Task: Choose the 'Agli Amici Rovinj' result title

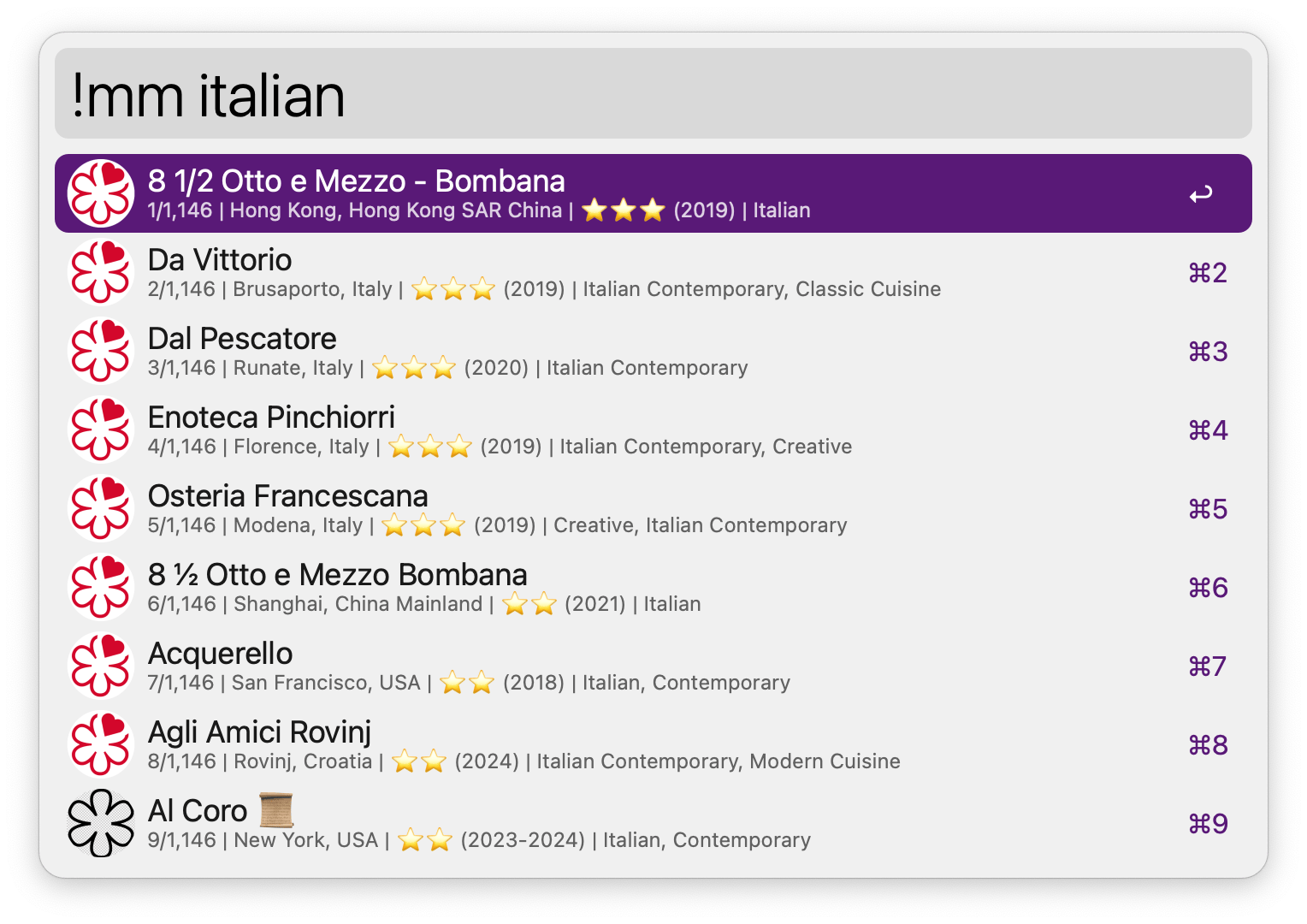Action: click(x=259, y=732)
